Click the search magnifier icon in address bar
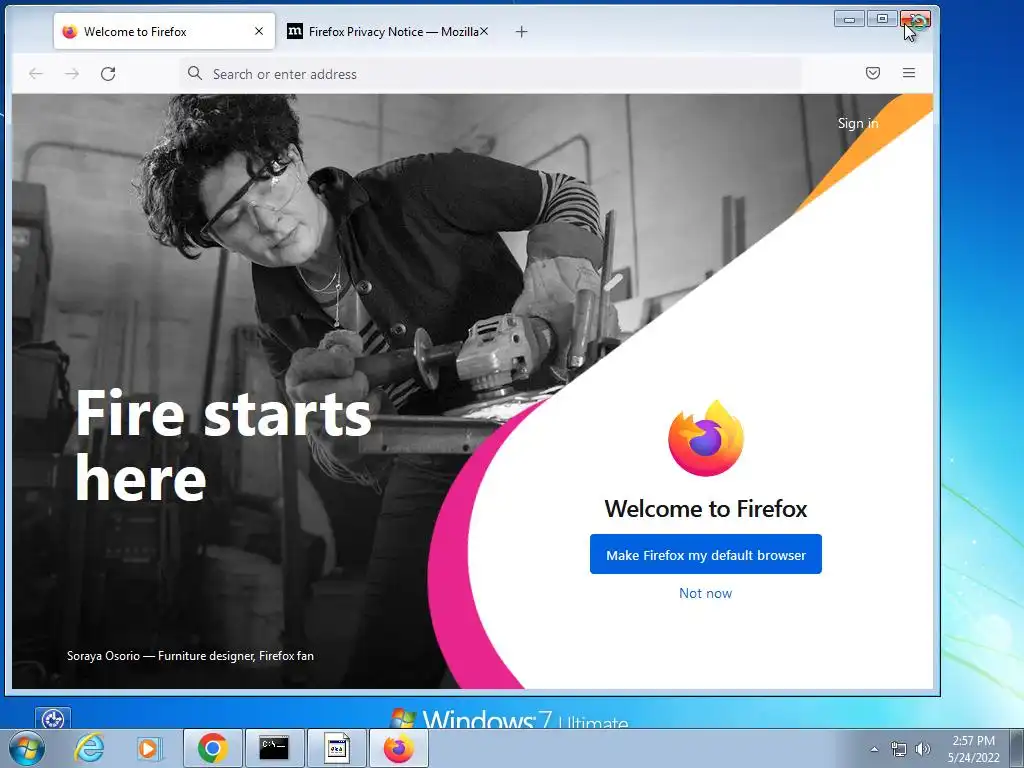This screenshot has height=768, width=1024. point(195,73)
